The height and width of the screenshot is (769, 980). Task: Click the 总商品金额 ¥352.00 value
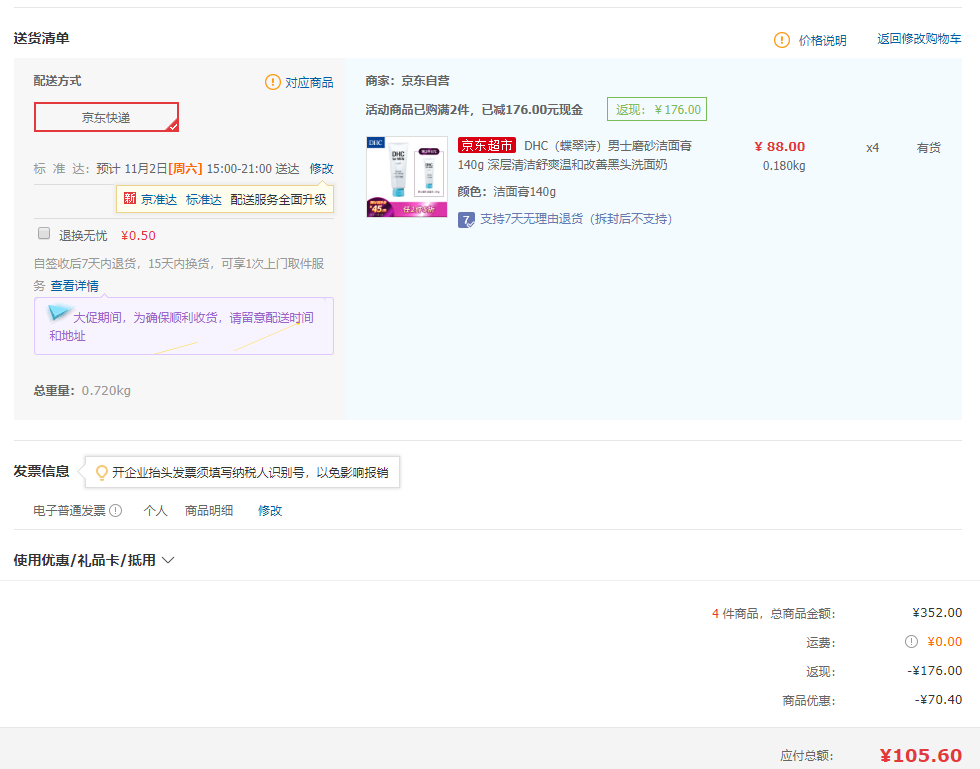937,613
